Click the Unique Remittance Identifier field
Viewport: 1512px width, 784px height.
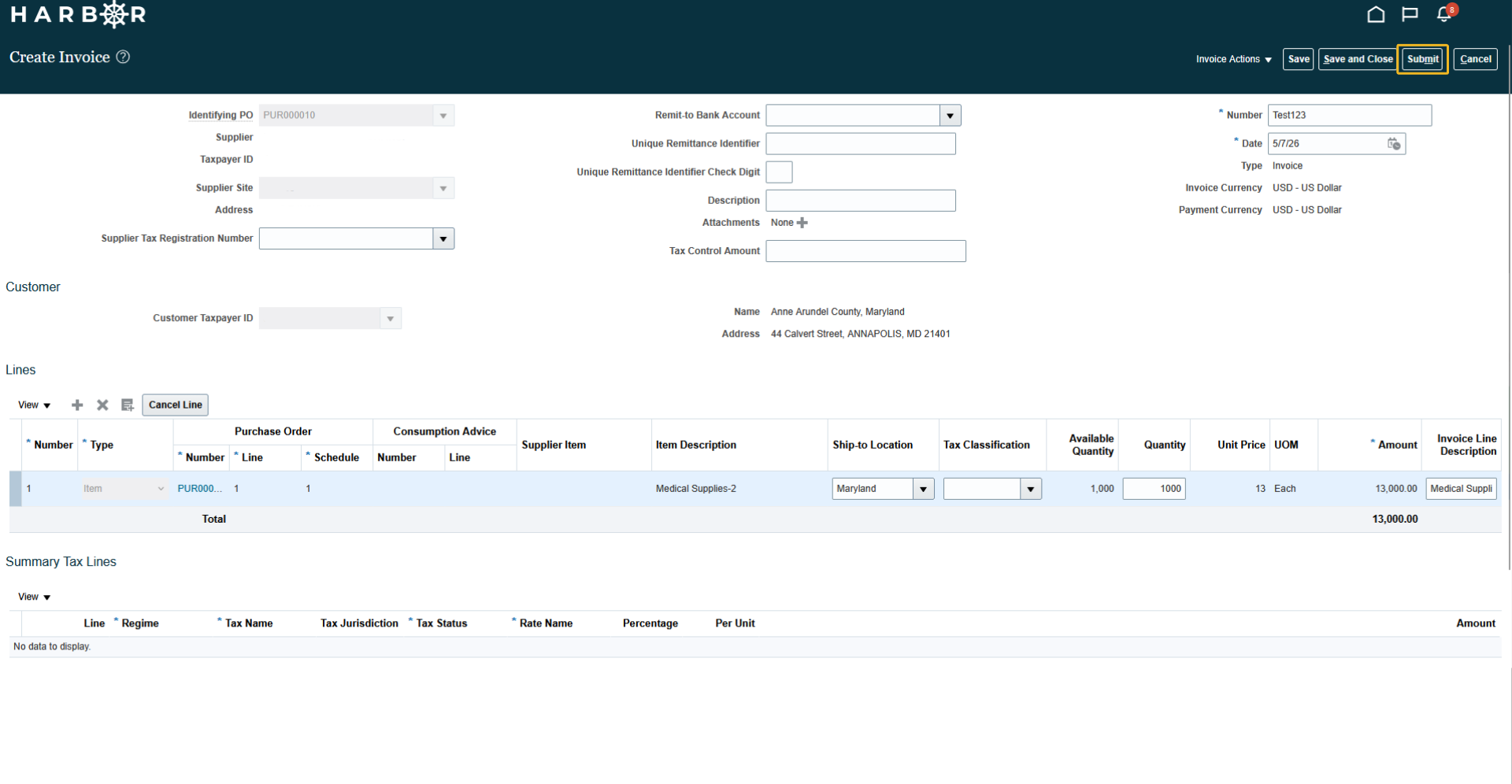[861, 143]
